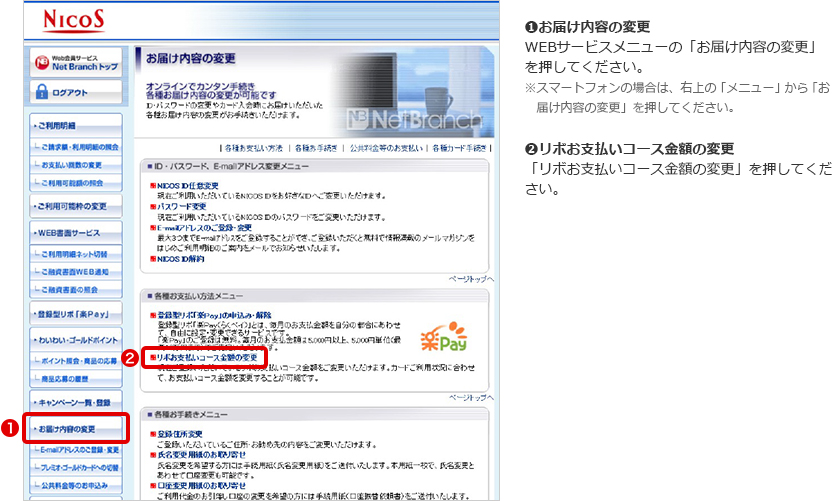The height and width of the screenshot is (501, 835).
Task: Open the 登録住所変更 link
Action: [178, 433]
